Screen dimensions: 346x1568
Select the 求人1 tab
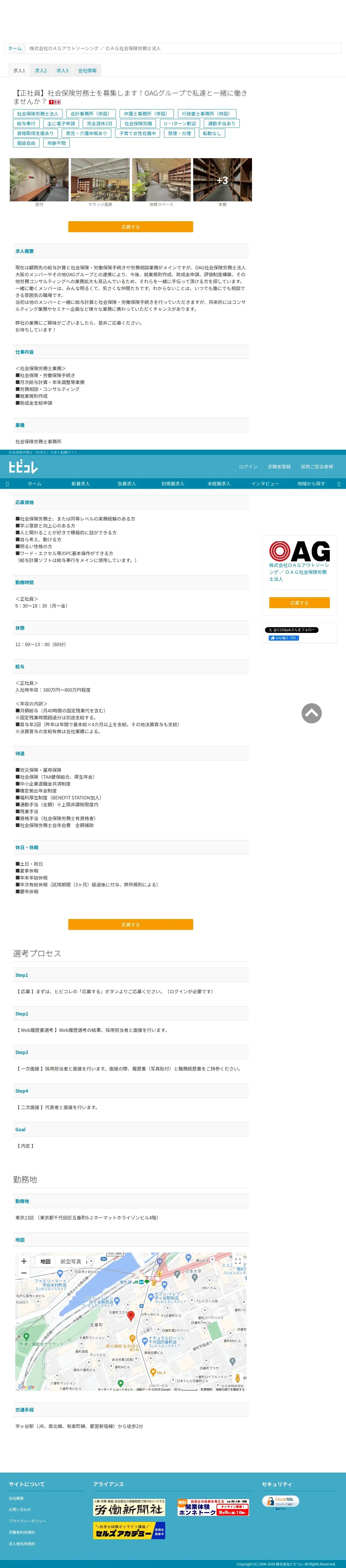[x=20, y=71]
